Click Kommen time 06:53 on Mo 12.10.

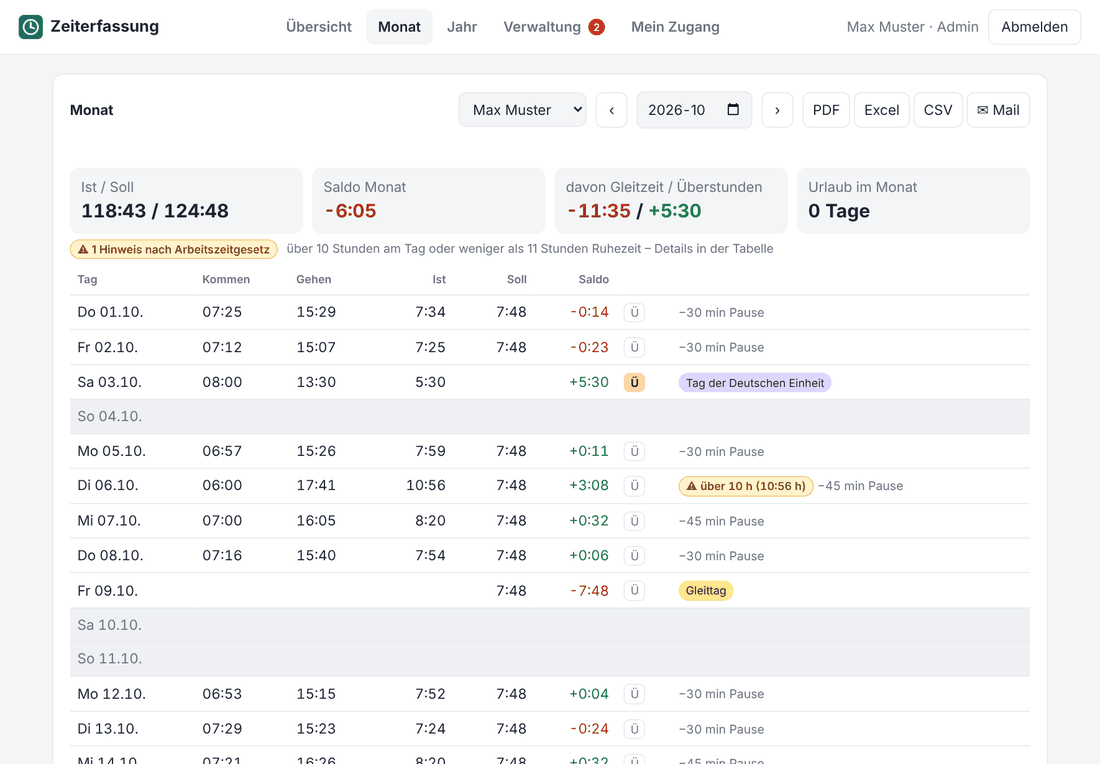(222, 694)
